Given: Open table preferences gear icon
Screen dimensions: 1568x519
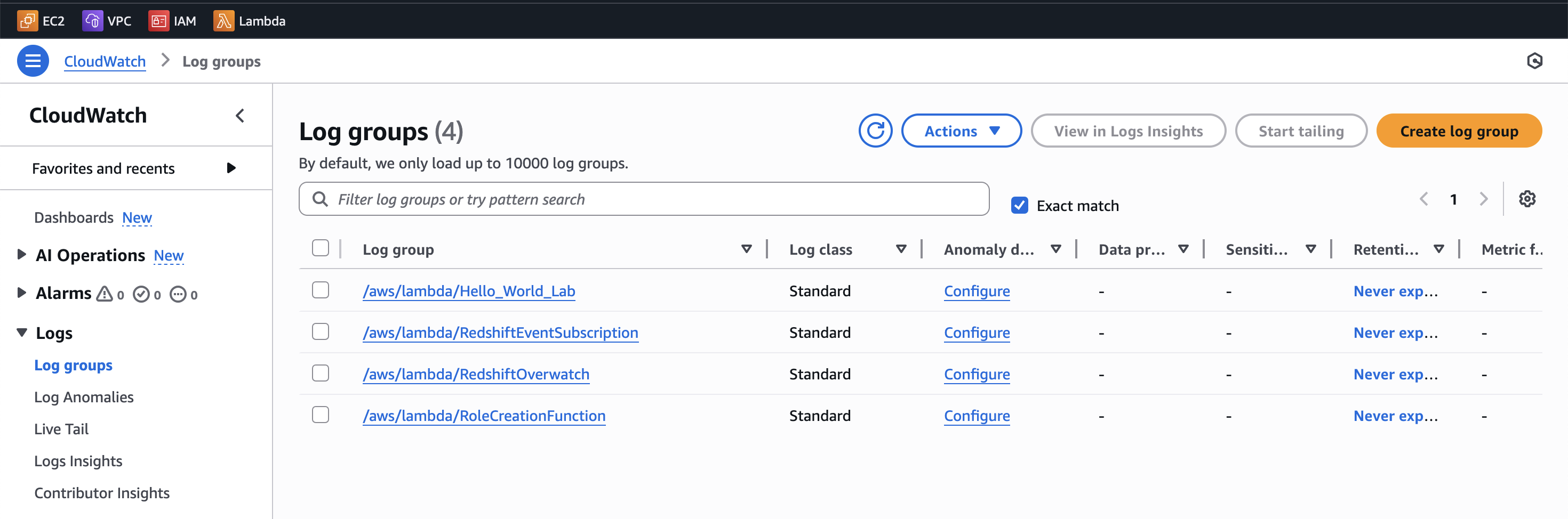Looking at the screenshot, I should pyautogui.click(x=1526, y=199).
